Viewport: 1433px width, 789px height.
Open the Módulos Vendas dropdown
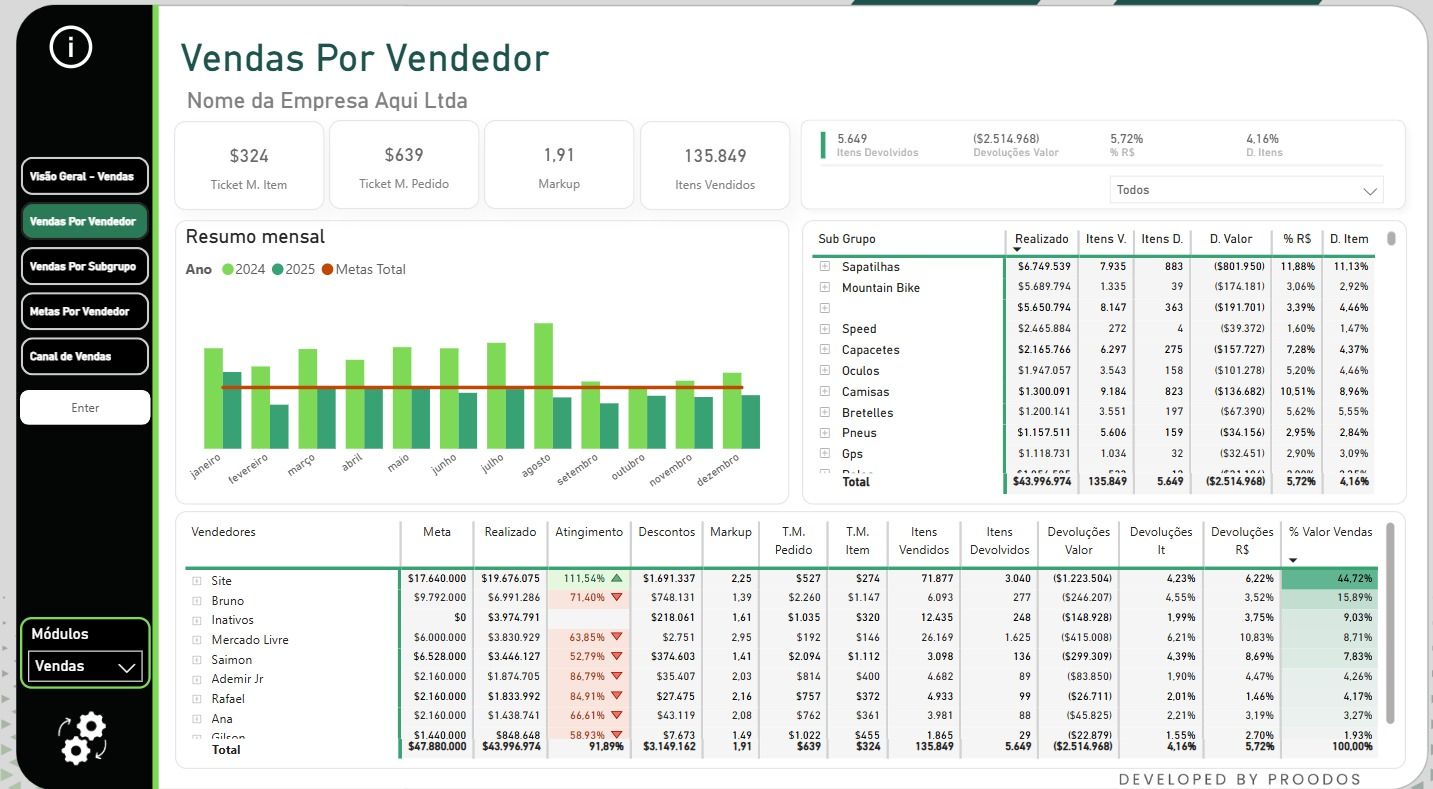[85, 666]
